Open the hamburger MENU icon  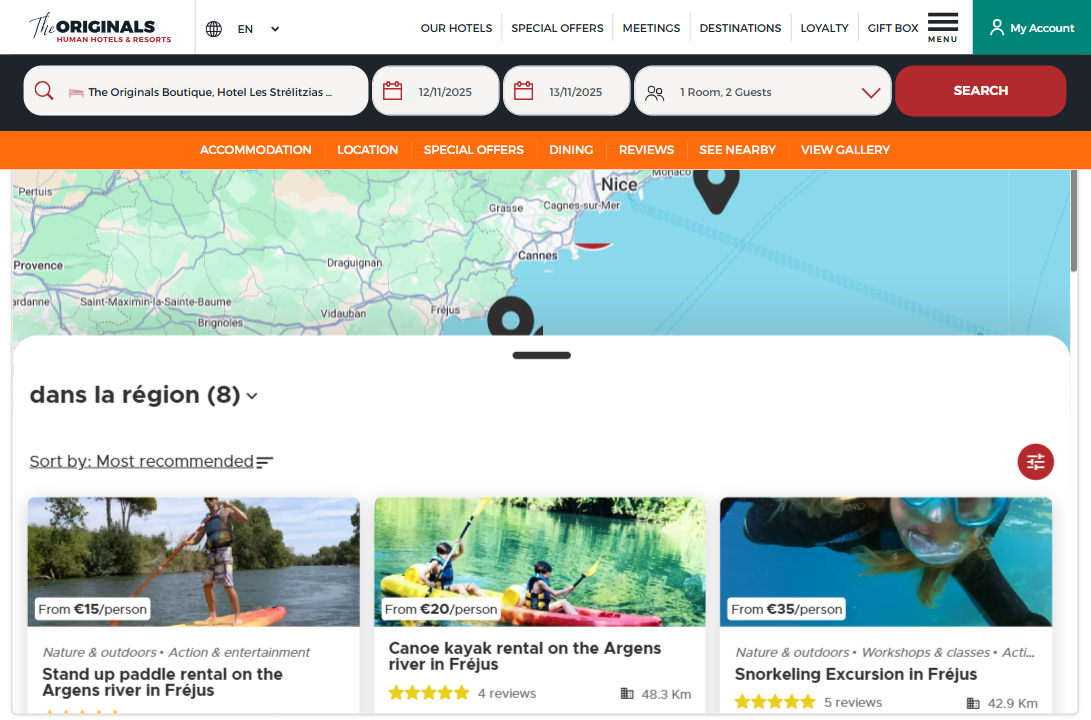tap(942, 26)
